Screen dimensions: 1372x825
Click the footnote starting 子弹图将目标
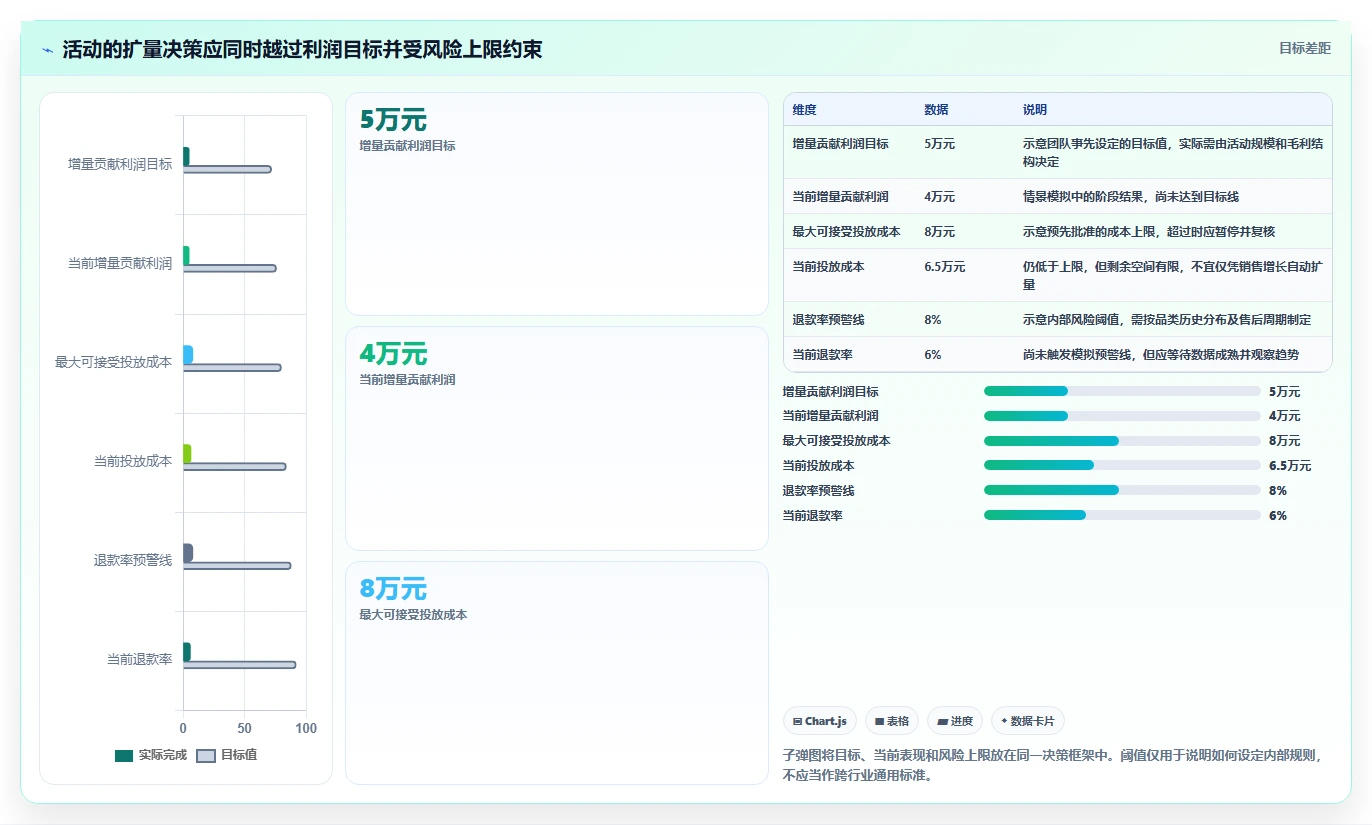pos(1052,765)
